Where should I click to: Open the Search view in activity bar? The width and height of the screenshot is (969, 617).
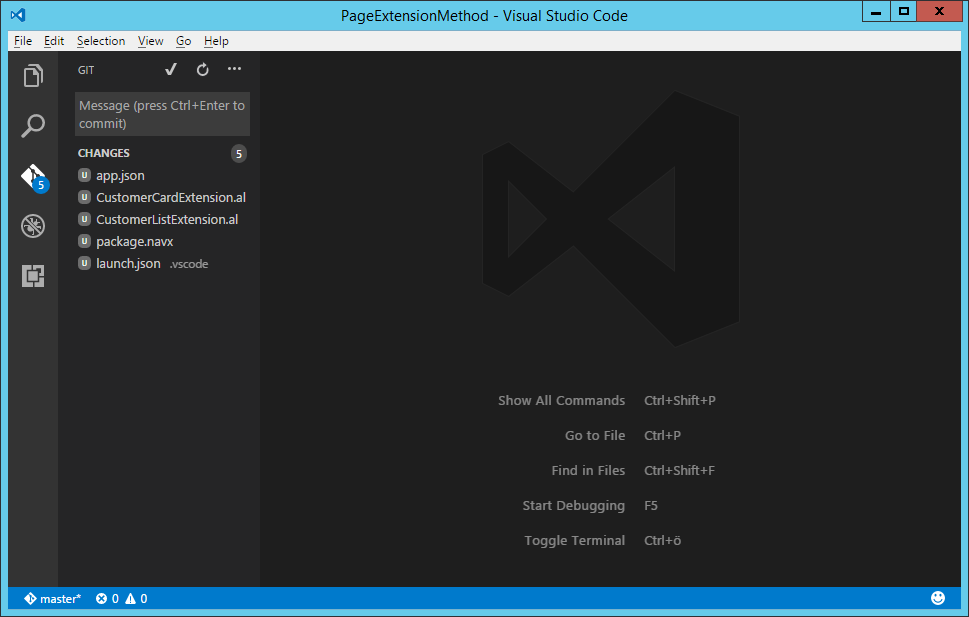coord(33,126)
